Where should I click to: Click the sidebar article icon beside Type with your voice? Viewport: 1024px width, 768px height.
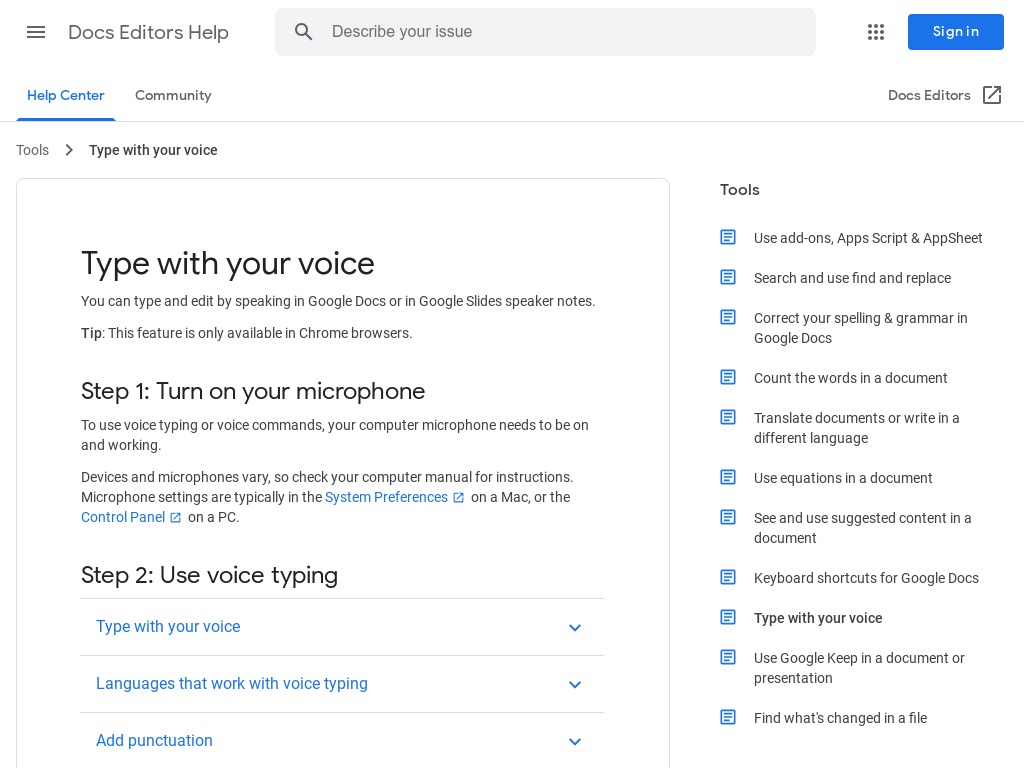pos(728,616)
